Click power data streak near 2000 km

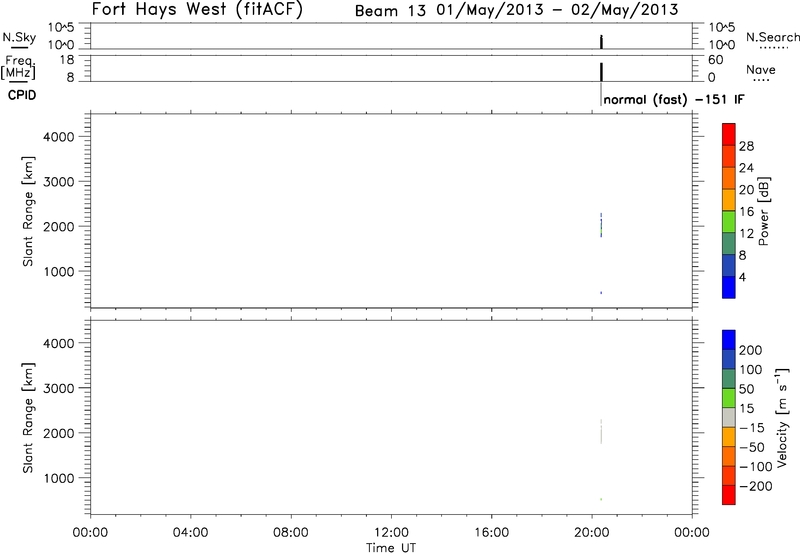coord(600,225)
